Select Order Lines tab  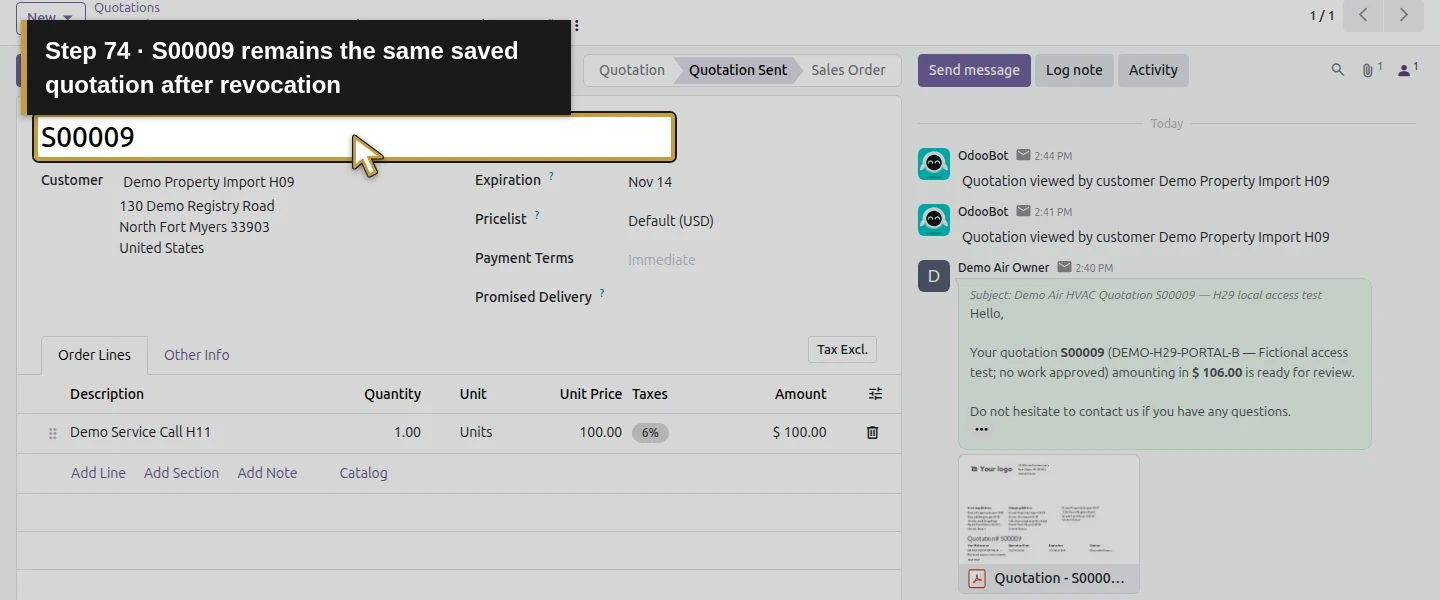point(94,355)
